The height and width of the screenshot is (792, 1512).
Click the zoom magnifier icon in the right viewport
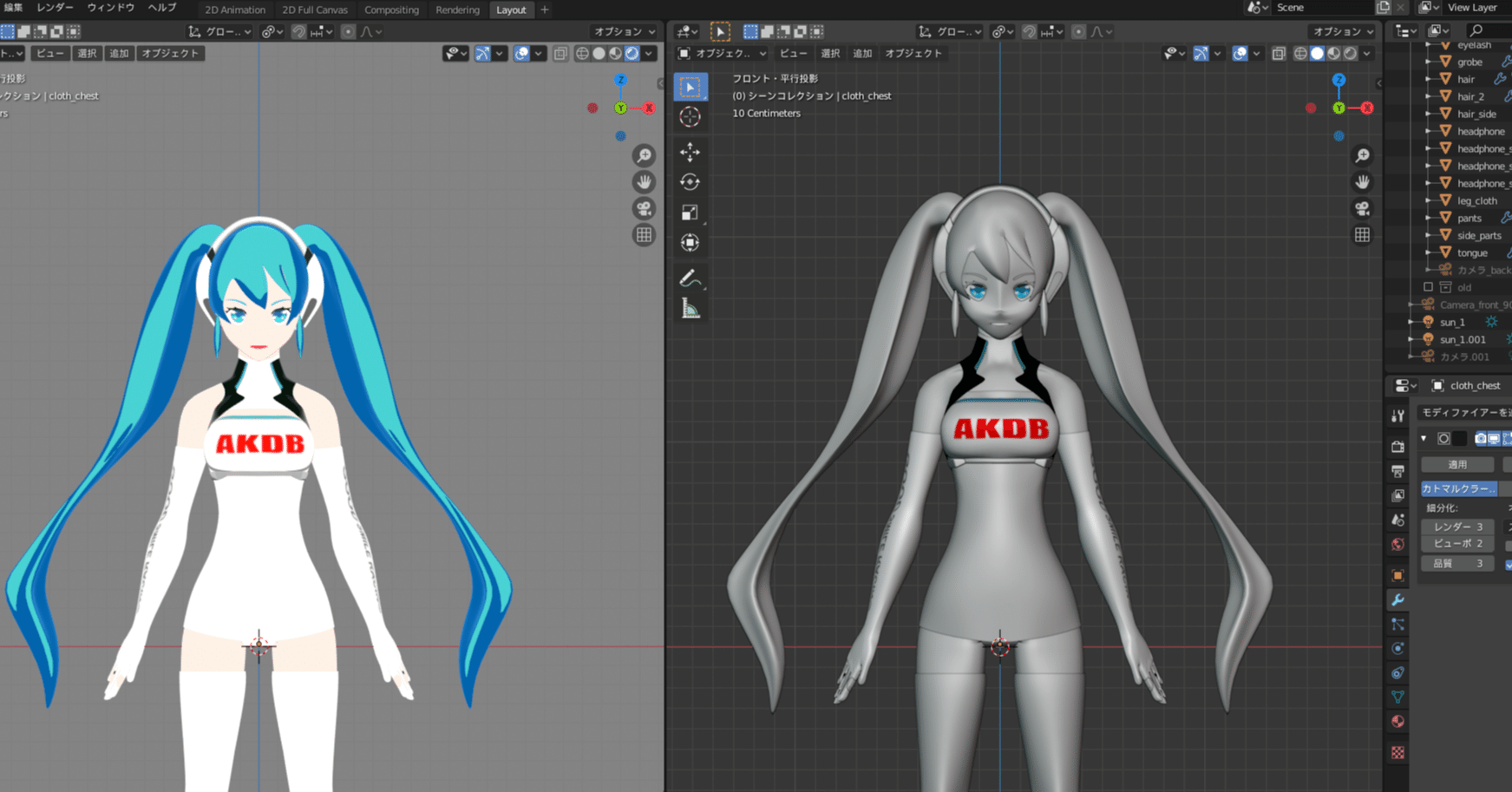point(1362,154)
